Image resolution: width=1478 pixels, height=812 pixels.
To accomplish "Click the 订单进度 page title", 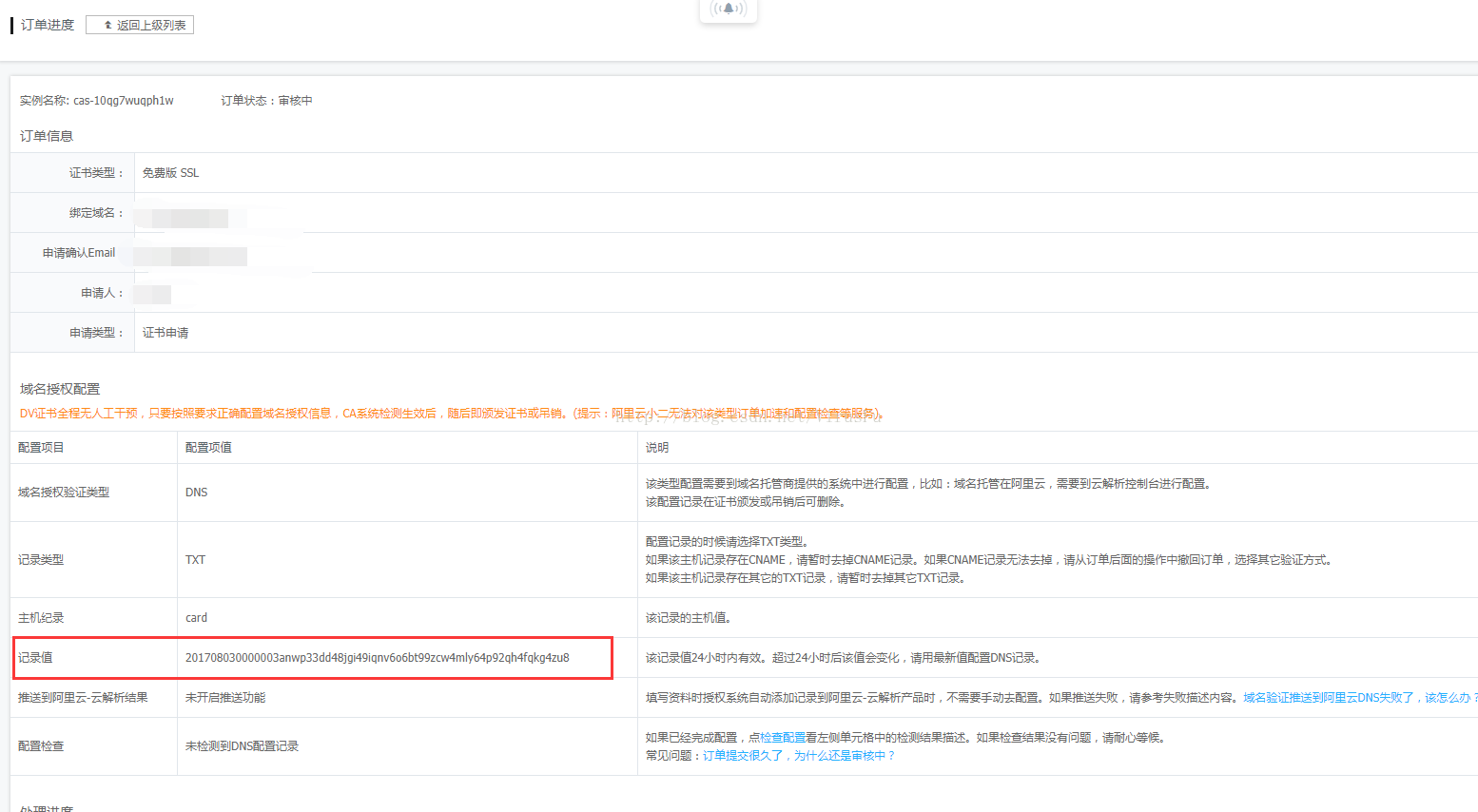I will click(45, 24).
